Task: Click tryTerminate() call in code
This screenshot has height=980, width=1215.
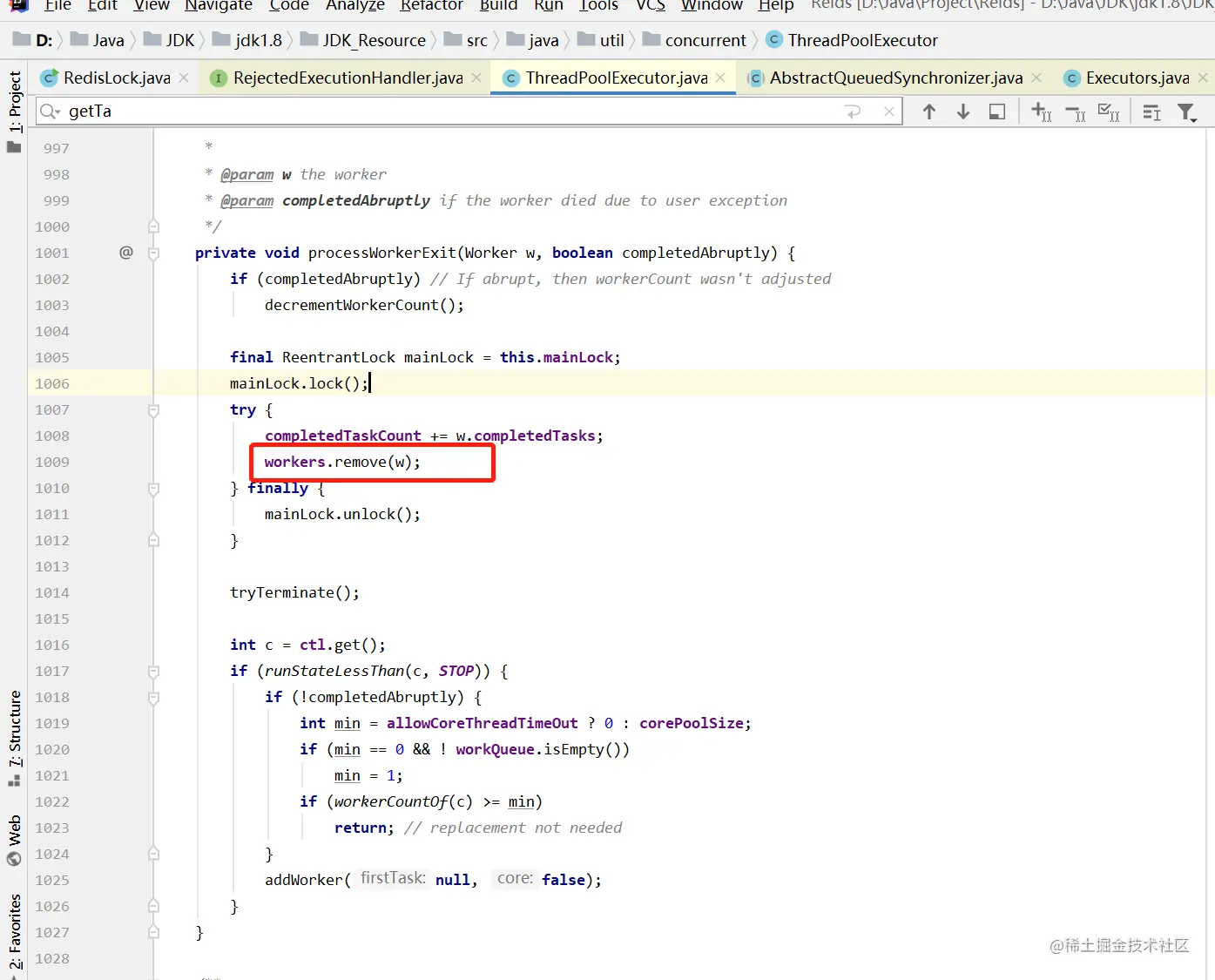Action: point(294,592)
